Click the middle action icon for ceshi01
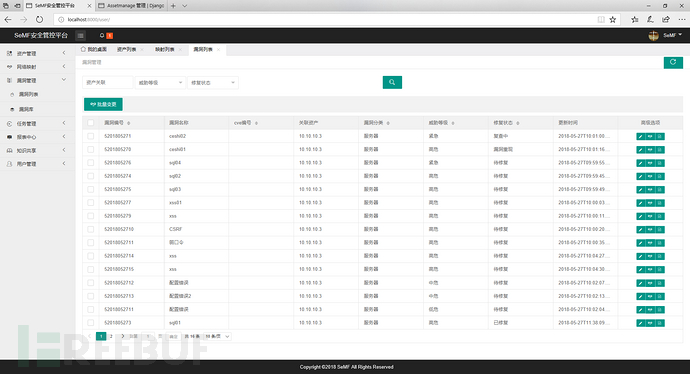 point(650,150)
